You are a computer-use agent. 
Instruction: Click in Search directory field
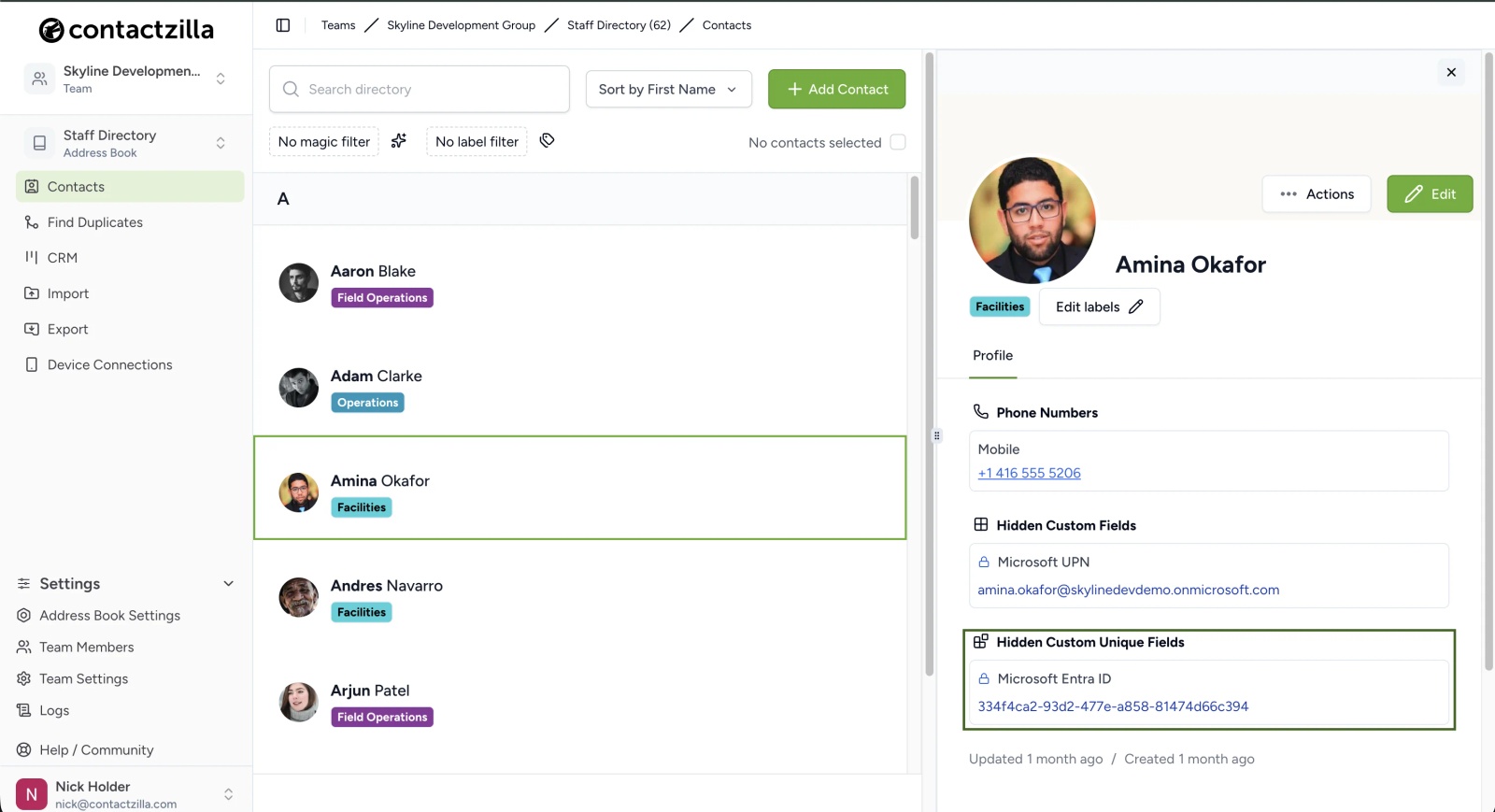pos(420,90)
